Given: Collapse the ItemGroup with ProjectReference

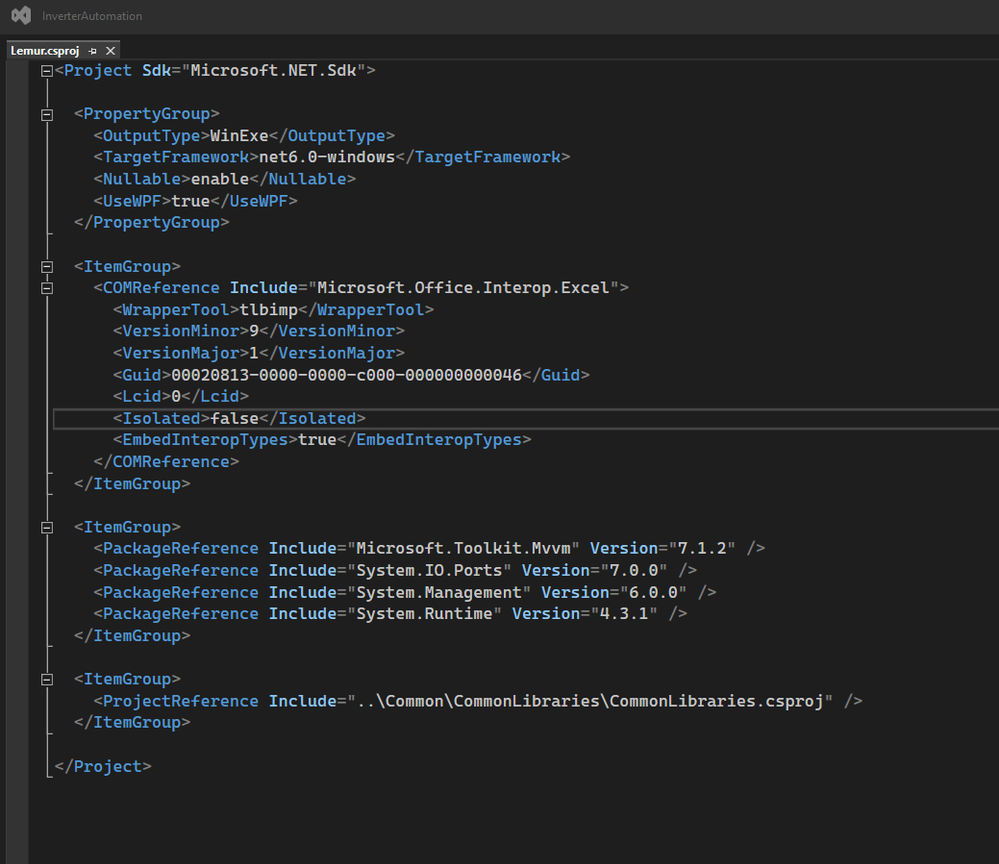Looking at the screenshot, I should coord(47,680).
